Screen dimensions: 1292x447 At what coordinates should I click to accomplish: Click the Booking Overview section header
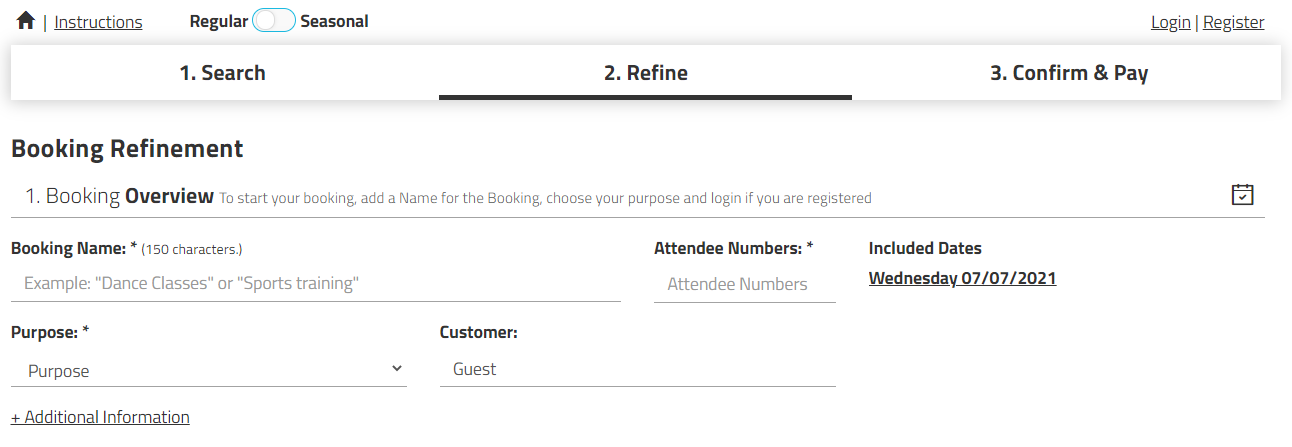pyautogui.click(x=120, y=196)
